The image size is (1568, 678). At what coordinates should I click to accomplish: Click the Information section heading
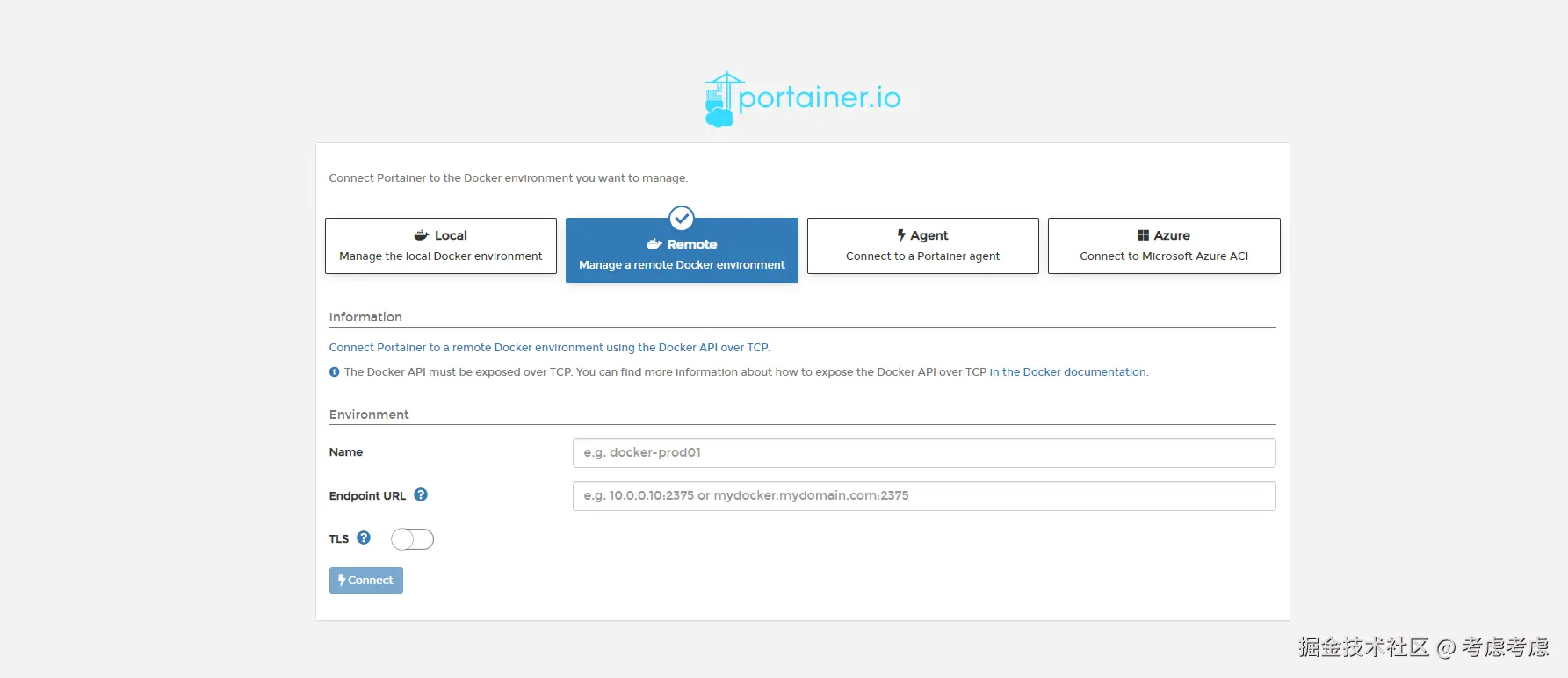click(x=365, y=317)
